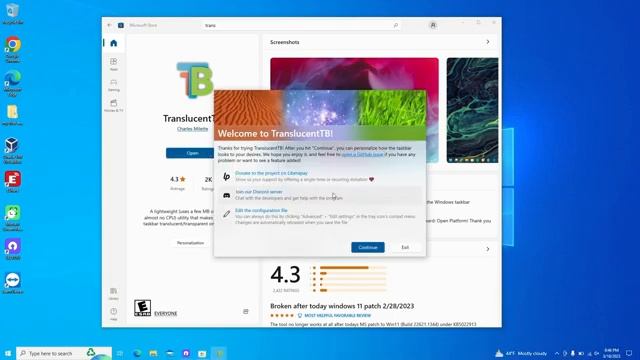The image size is (640, 360).
Task: Click Home icon in Microsoft Store sidebar
Action: point(113,43)
